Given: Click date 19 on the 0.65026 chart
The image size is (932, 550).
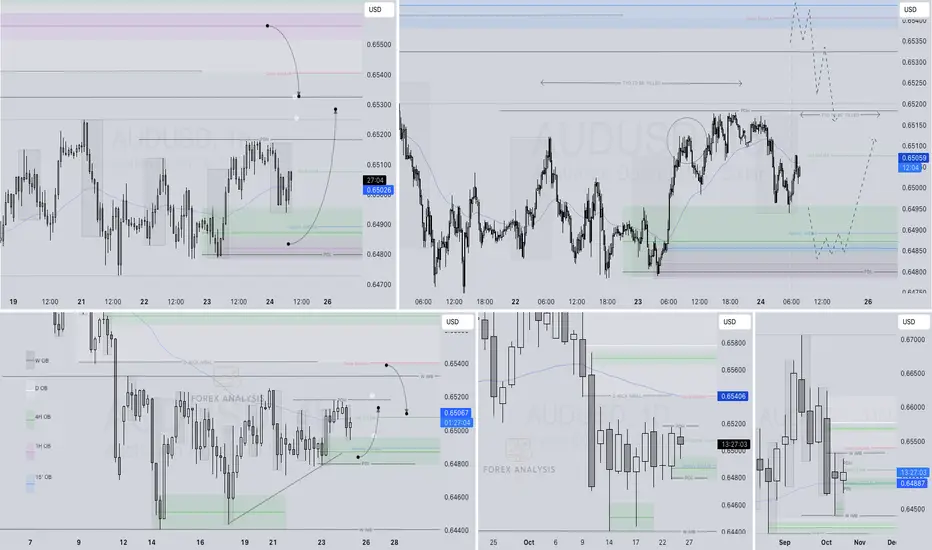Looking at the screenshot, I should tap(13, 302).
